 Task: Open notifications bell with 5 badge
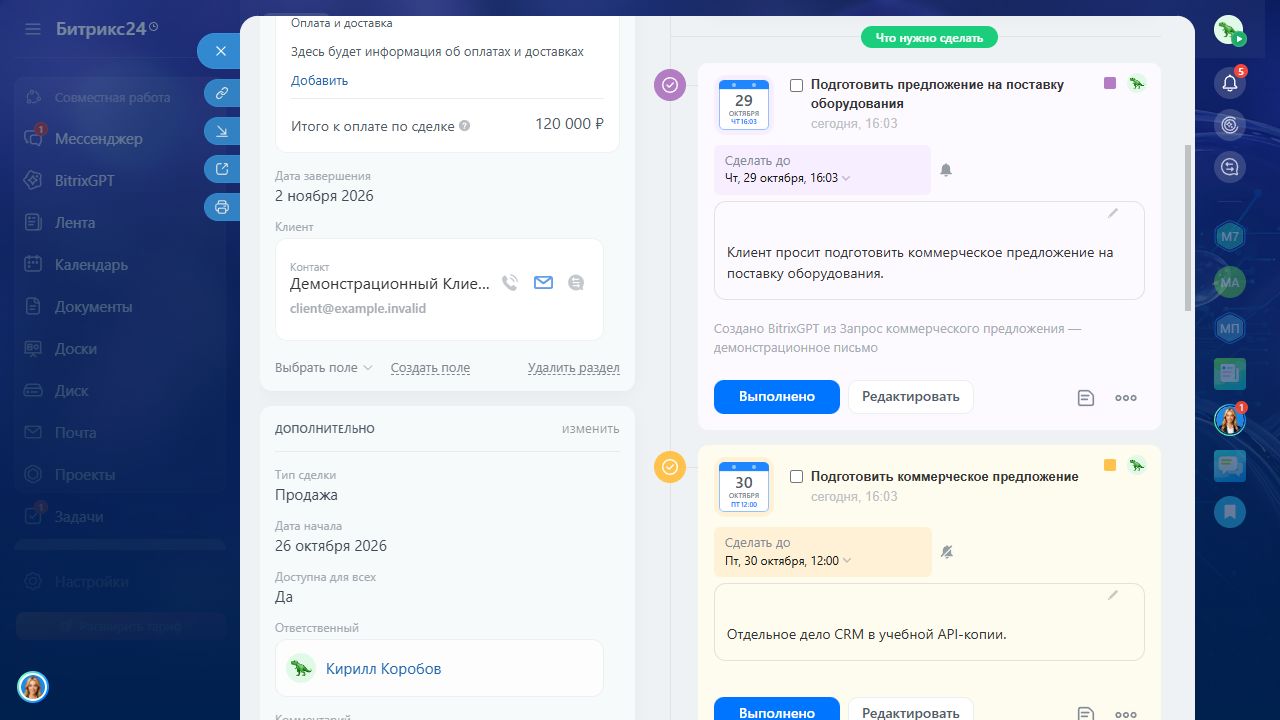click(x=1230, y=83)
